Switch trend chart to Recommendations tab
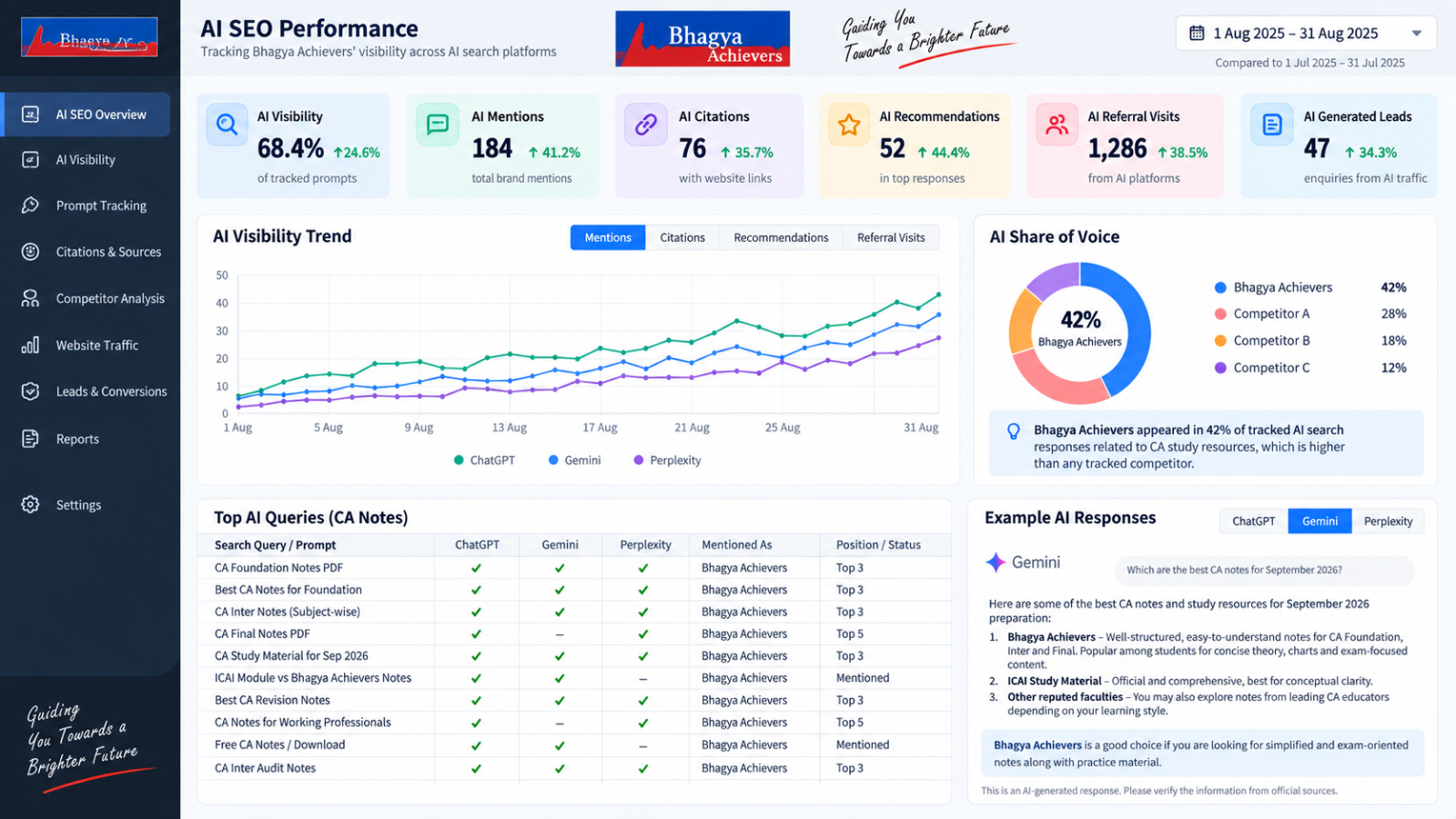 click(781, 238)
